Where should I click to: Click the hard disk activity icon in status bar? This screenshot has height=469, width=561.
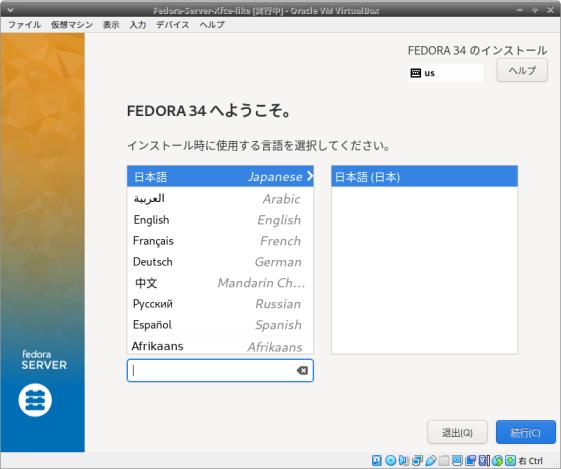[376, 460]
